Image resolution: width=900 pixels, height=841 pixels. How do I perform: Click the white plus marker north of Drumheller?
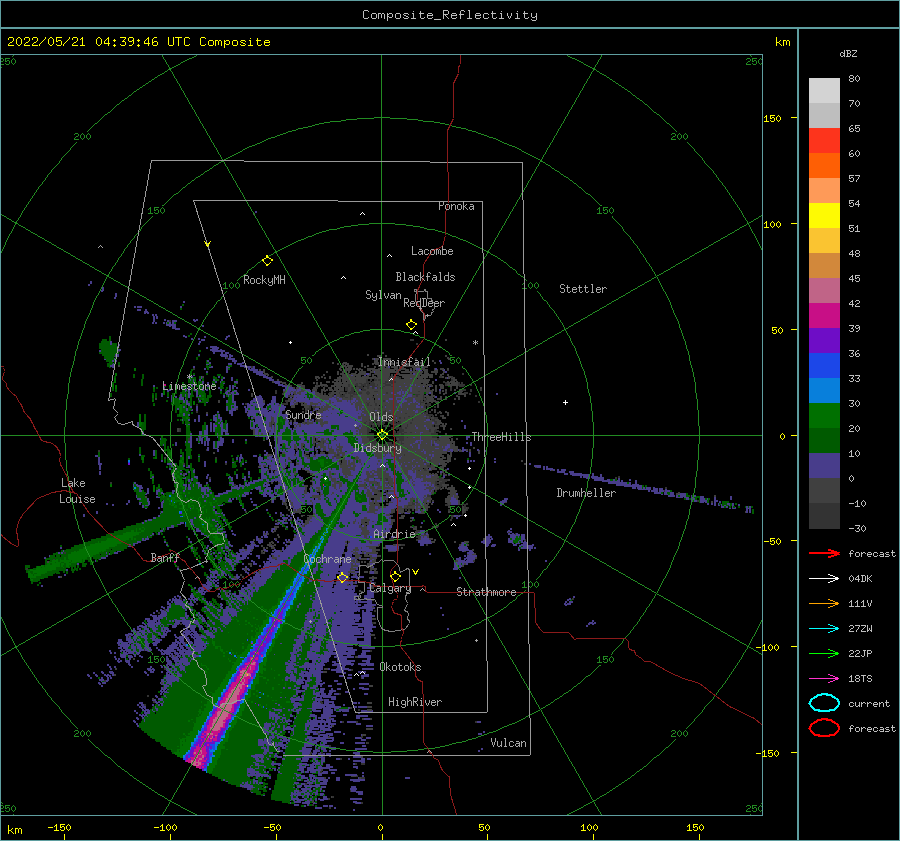[x=565, y=402]
